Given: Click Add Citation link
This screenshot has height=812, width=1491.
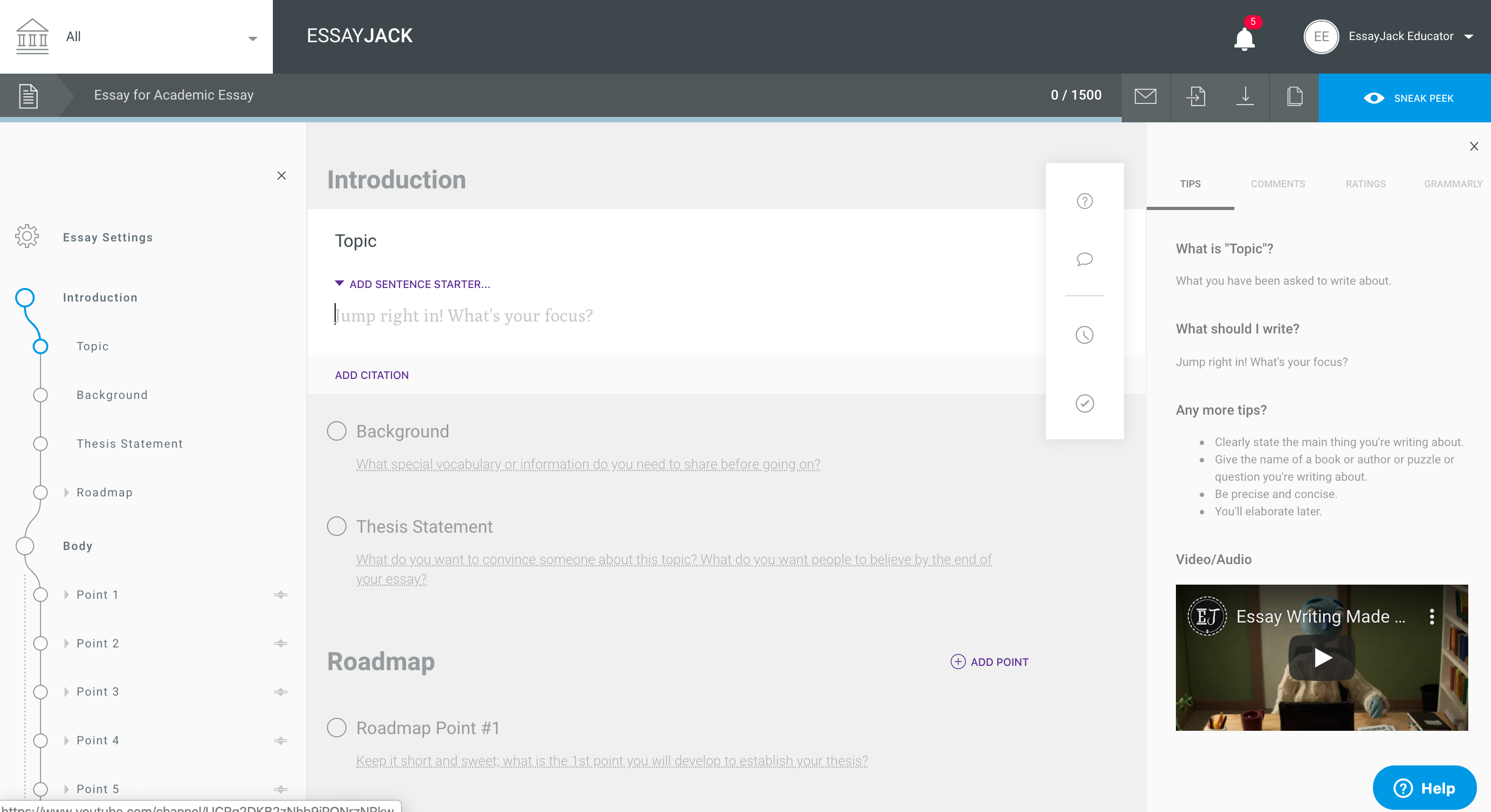Looking at the screenshot, I should point(371,375).
